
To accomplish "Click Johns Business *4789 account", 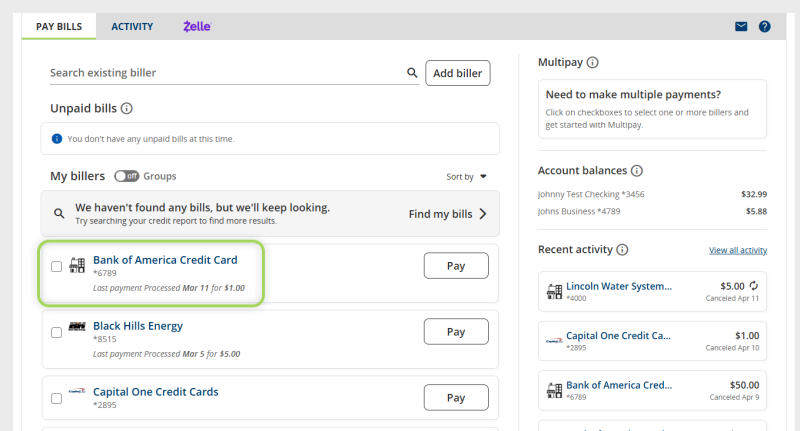I will pyautogui.click(x=579, y=211).
